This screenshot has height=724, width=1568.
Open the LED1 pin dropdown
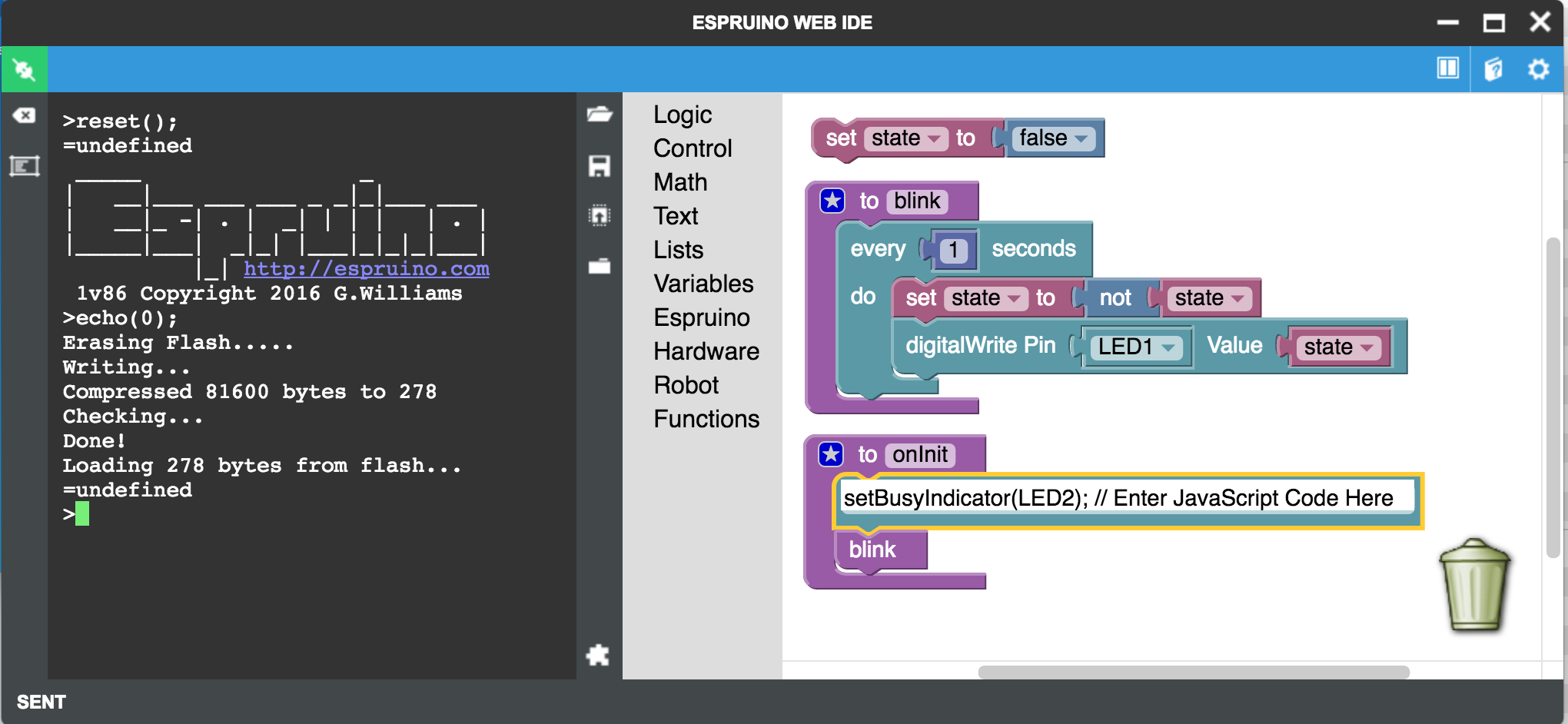click(x=1137, y=347)
